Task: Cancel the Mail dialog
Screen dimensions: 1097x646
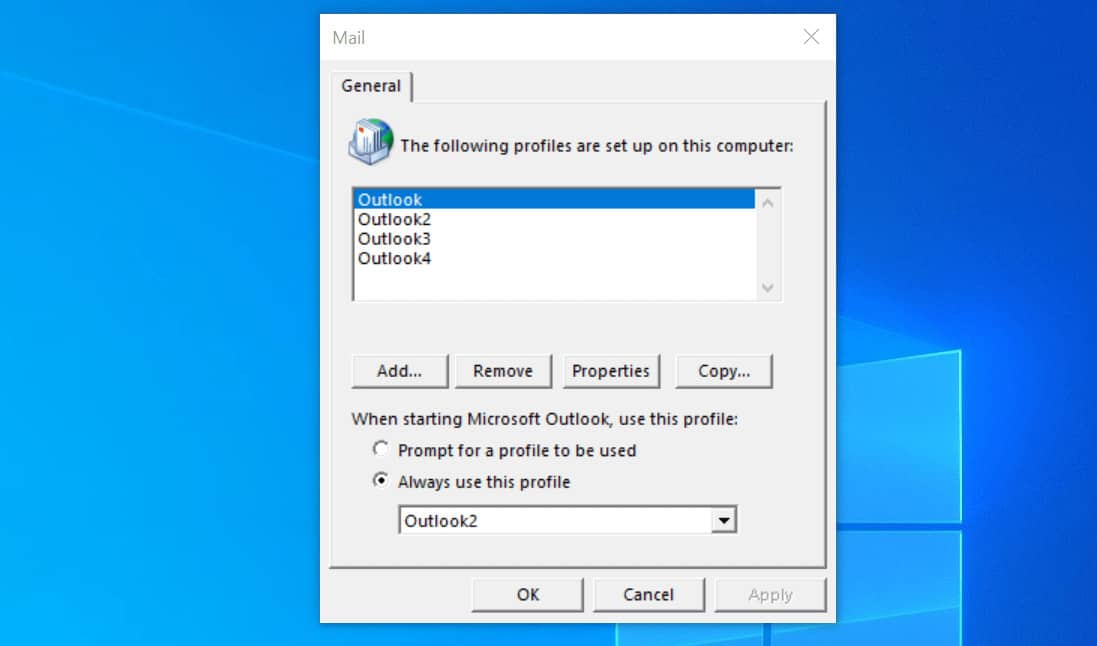Action: coord(649,594)
